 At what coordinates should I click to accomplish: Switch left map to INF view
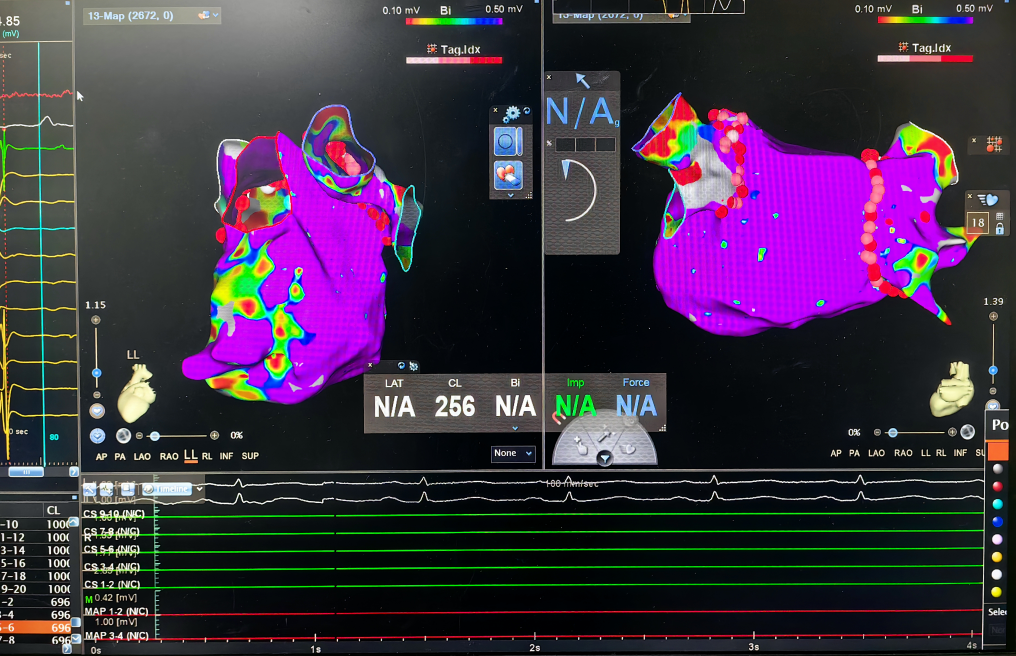coord(226,456)
